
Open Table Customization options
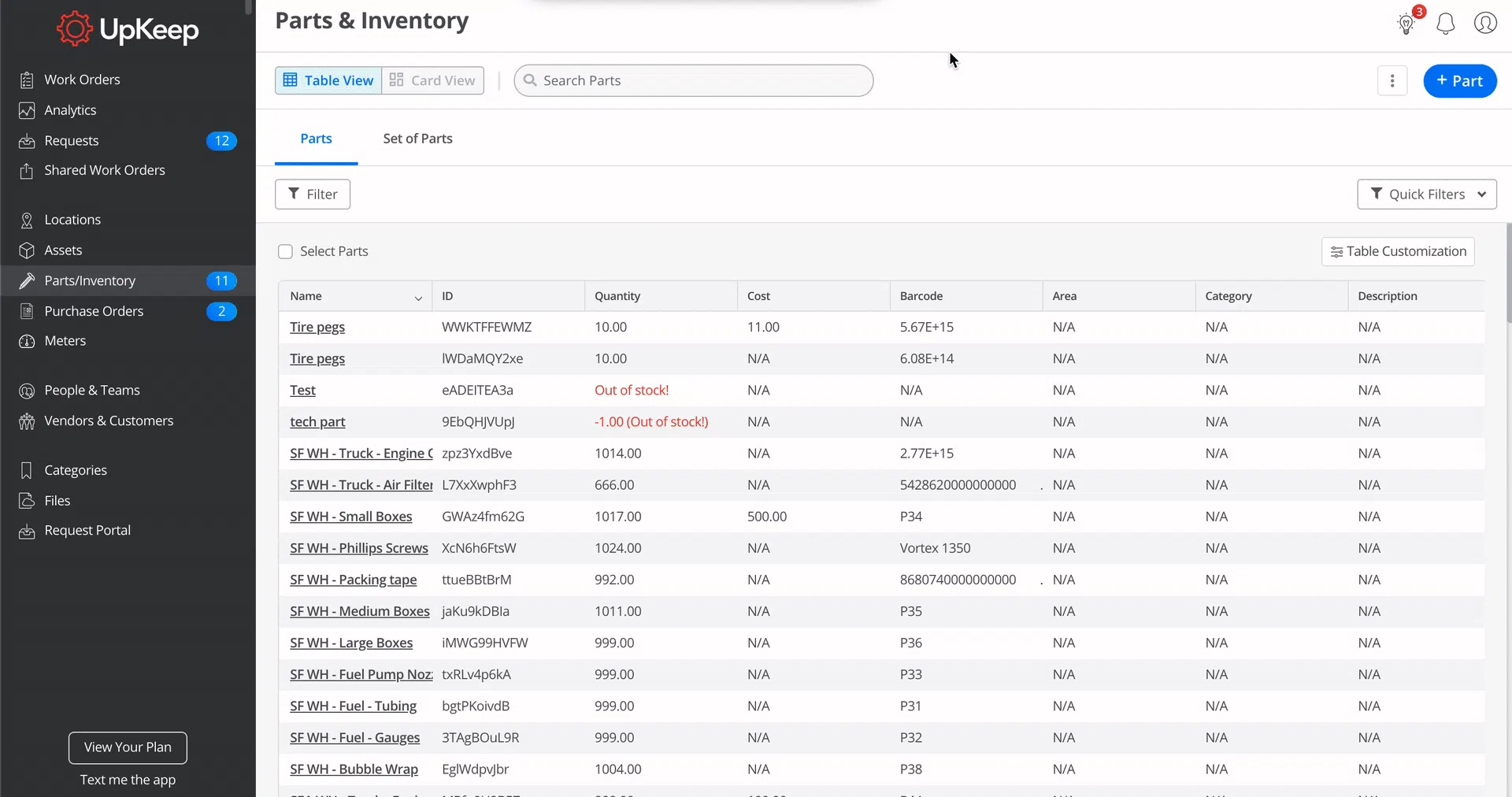point(1398,251)
